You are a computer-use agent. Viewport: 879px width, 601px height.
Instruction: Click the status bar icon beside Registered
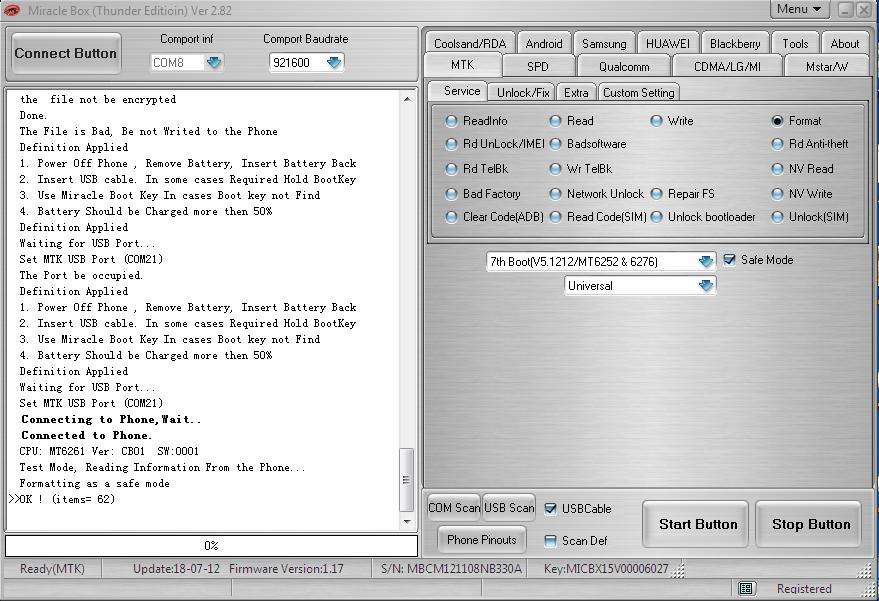coord(746,588)
